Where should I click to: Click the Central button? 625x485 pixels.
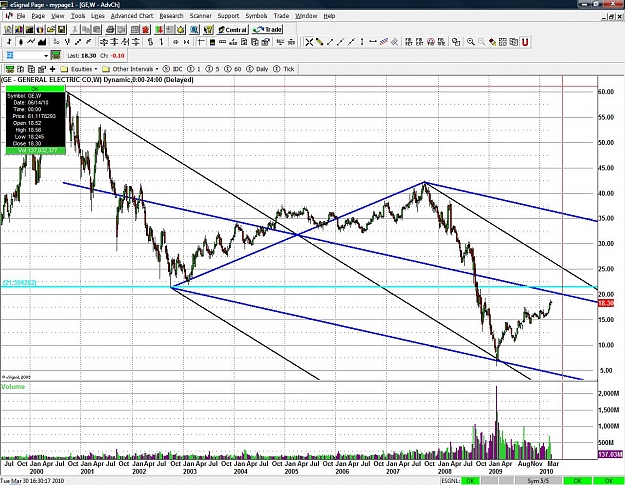click(x=233, y=30)
